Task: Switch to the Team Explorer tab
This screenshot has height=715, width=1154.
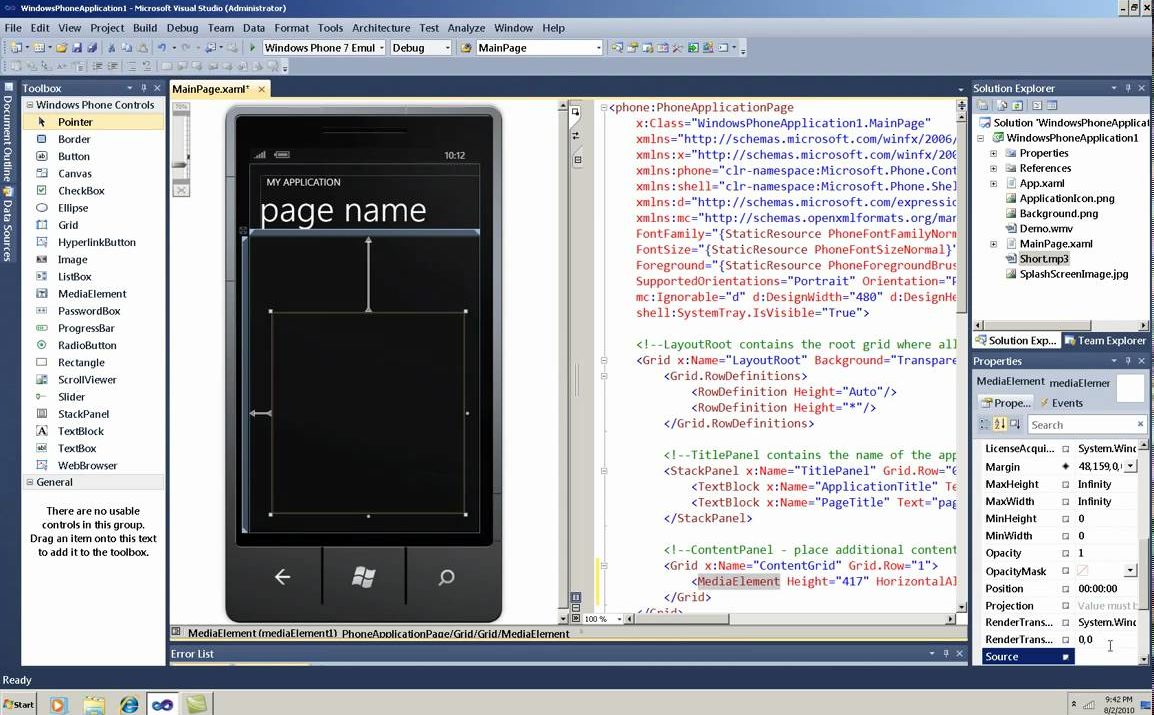Action: tap(1104, 340)
